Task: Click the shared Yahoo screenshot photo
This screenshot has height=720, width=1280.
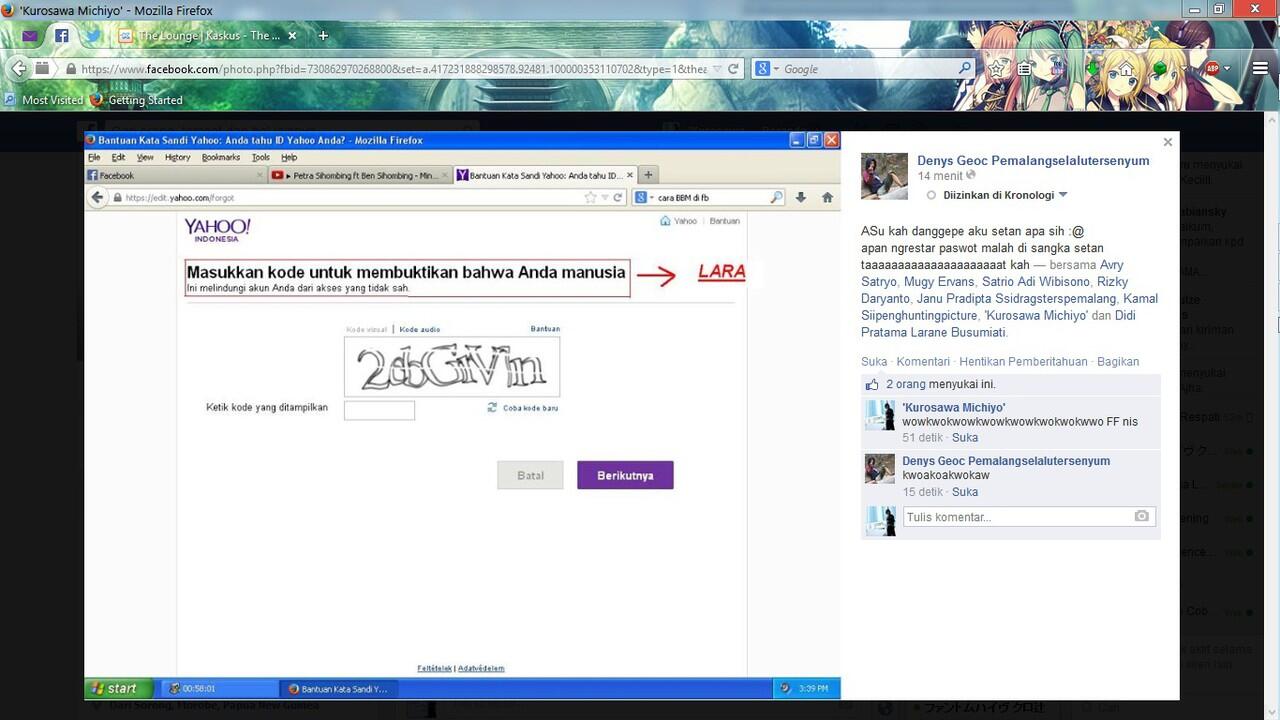Action: click(462, 415)
